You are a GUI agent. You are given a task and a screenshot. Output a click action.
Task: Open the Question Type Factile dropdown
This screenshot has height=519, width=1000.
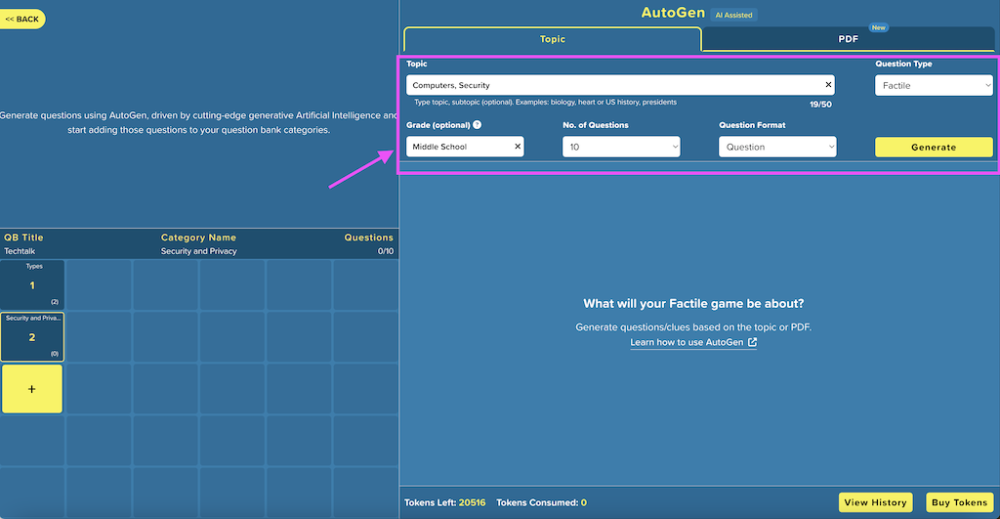click(933, 85)
